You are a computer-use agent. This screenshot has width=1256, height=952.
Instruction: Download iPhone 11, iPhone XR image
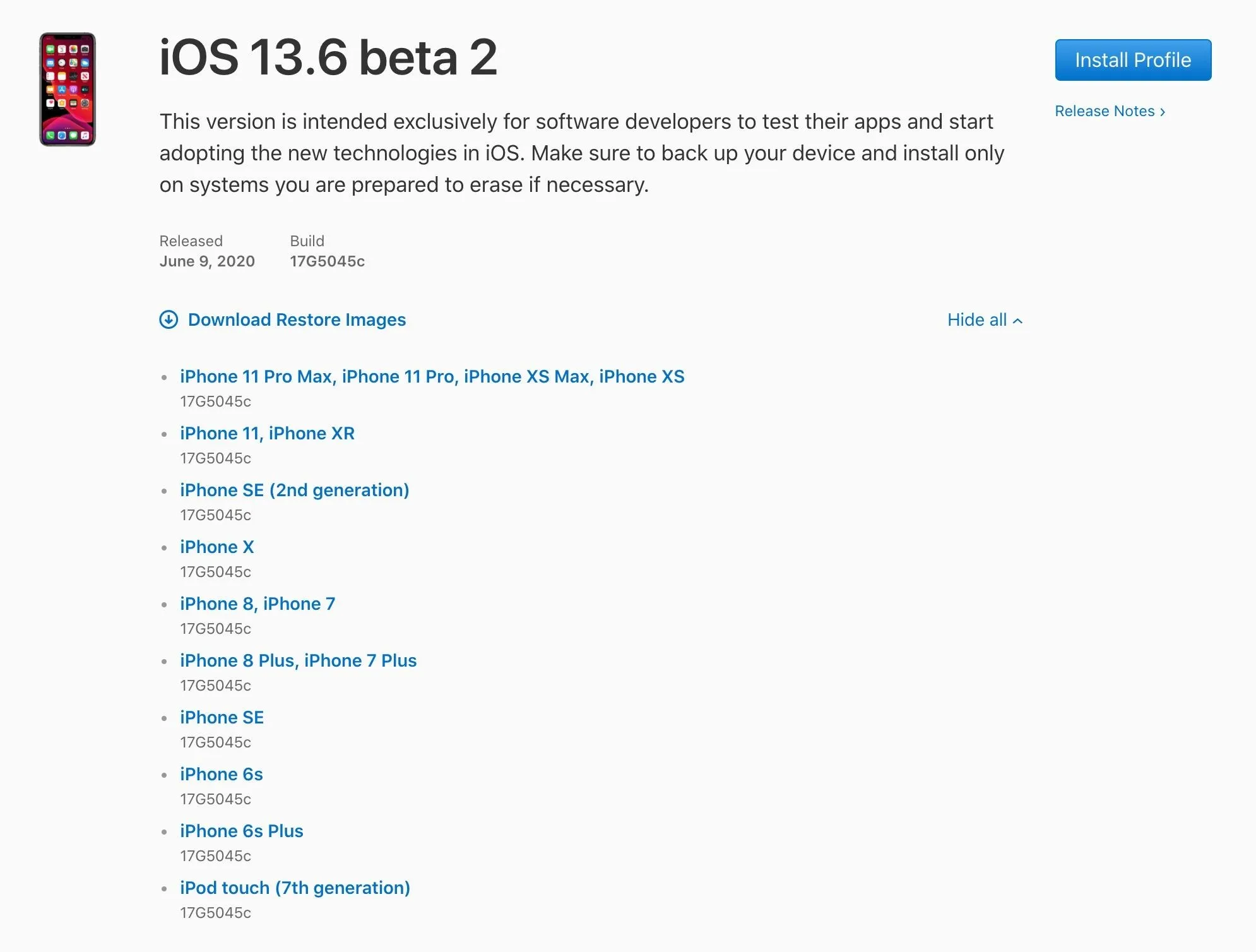[x=267, y=434]
